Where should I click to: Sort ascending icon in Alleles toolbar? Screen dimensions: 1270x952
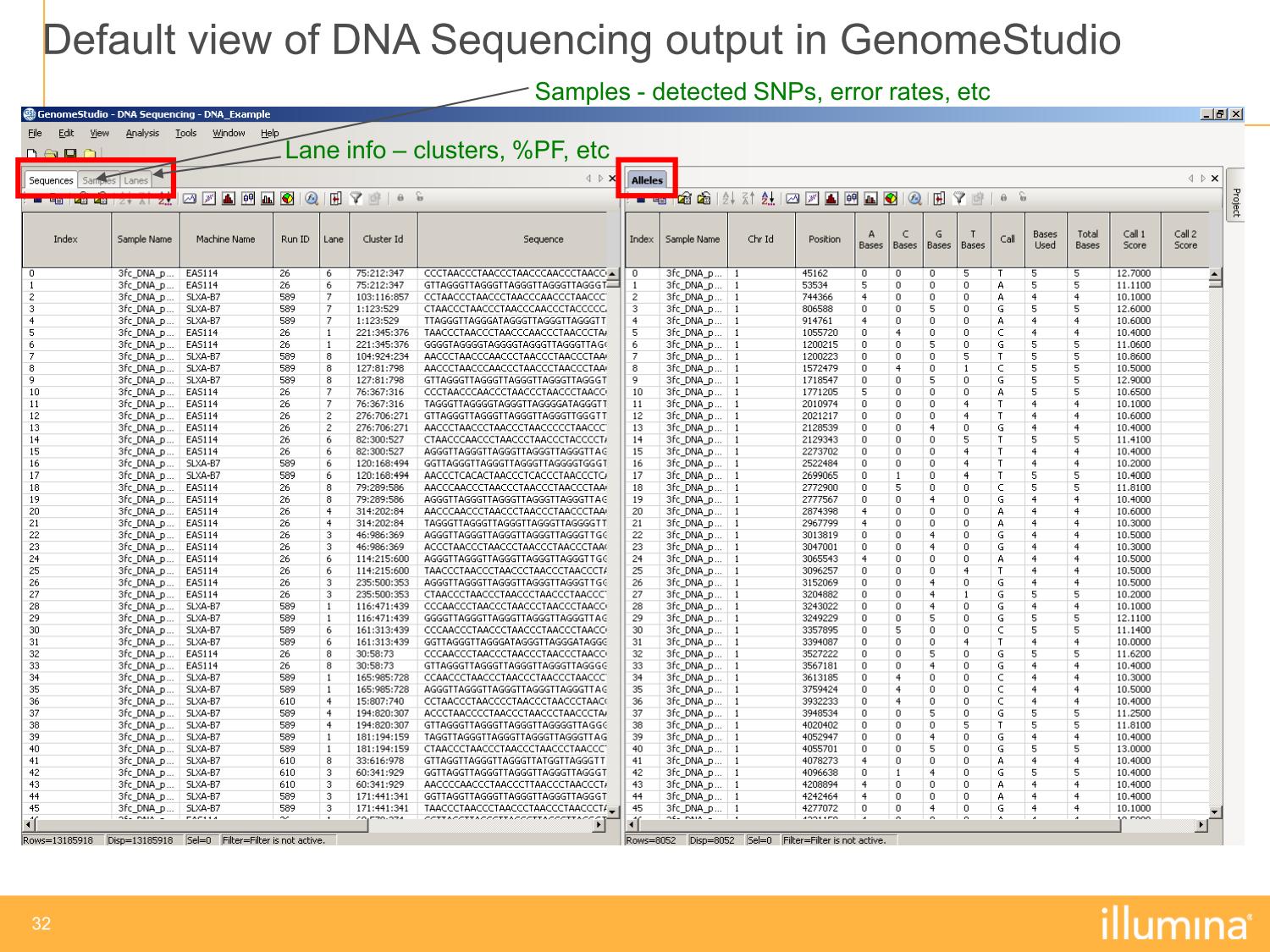[x=728, y=199]
